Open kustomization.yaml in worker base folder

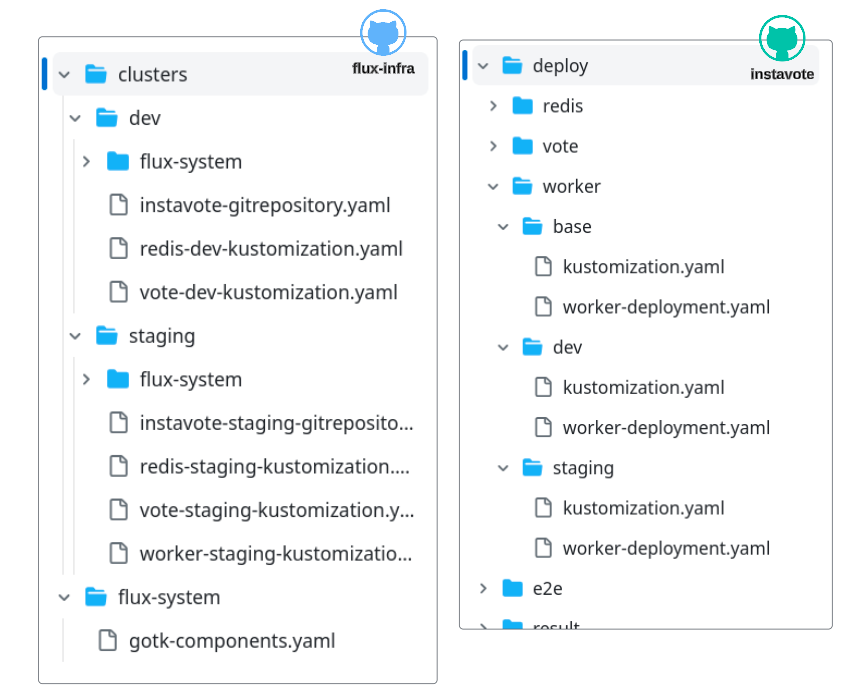[x=643, y=267]
